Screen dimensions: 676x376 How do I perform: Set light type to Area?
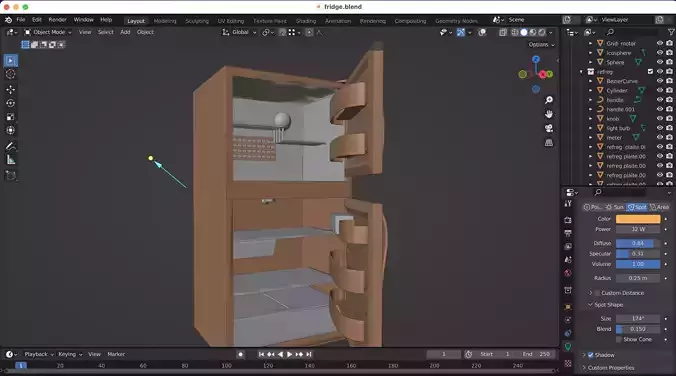(659, 207)
